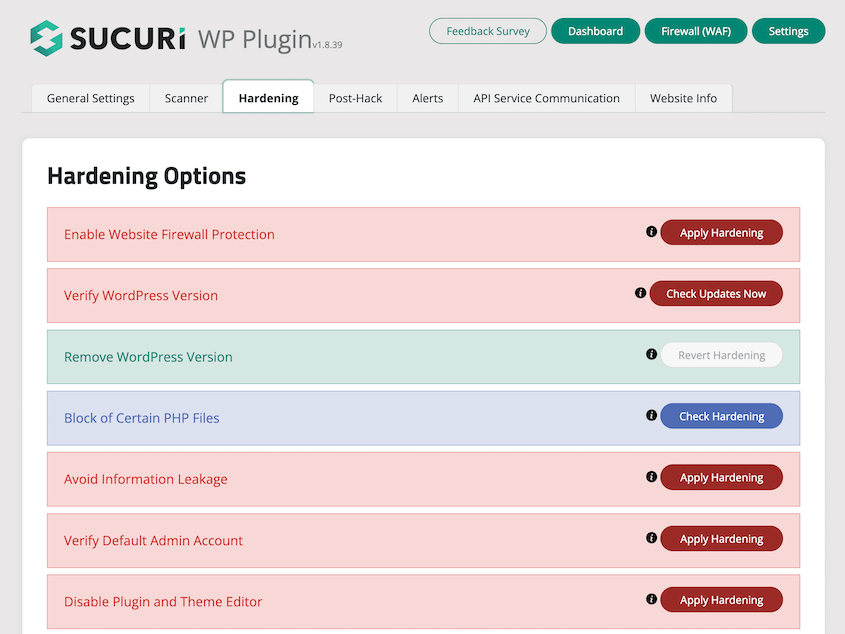Open plugin Settings button
Viewport: 845px width, 634px height.
coord(788,31)
